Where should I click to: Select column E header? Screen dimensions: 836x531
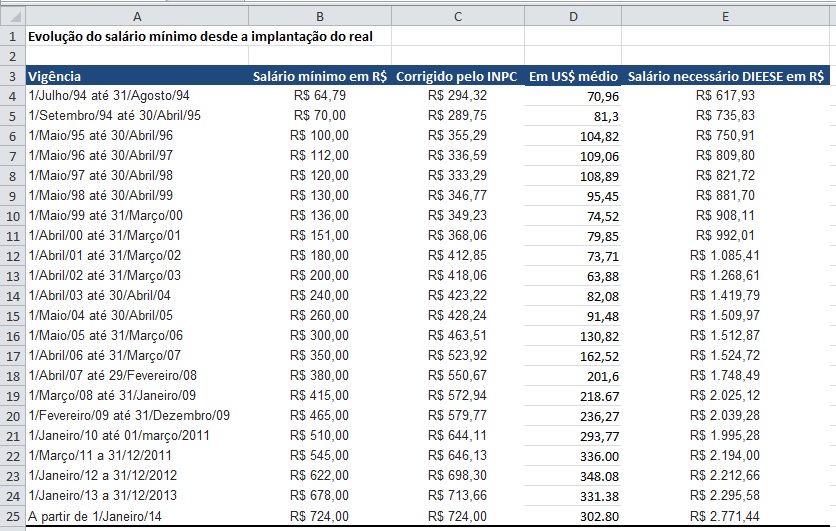tap(726, 17)
